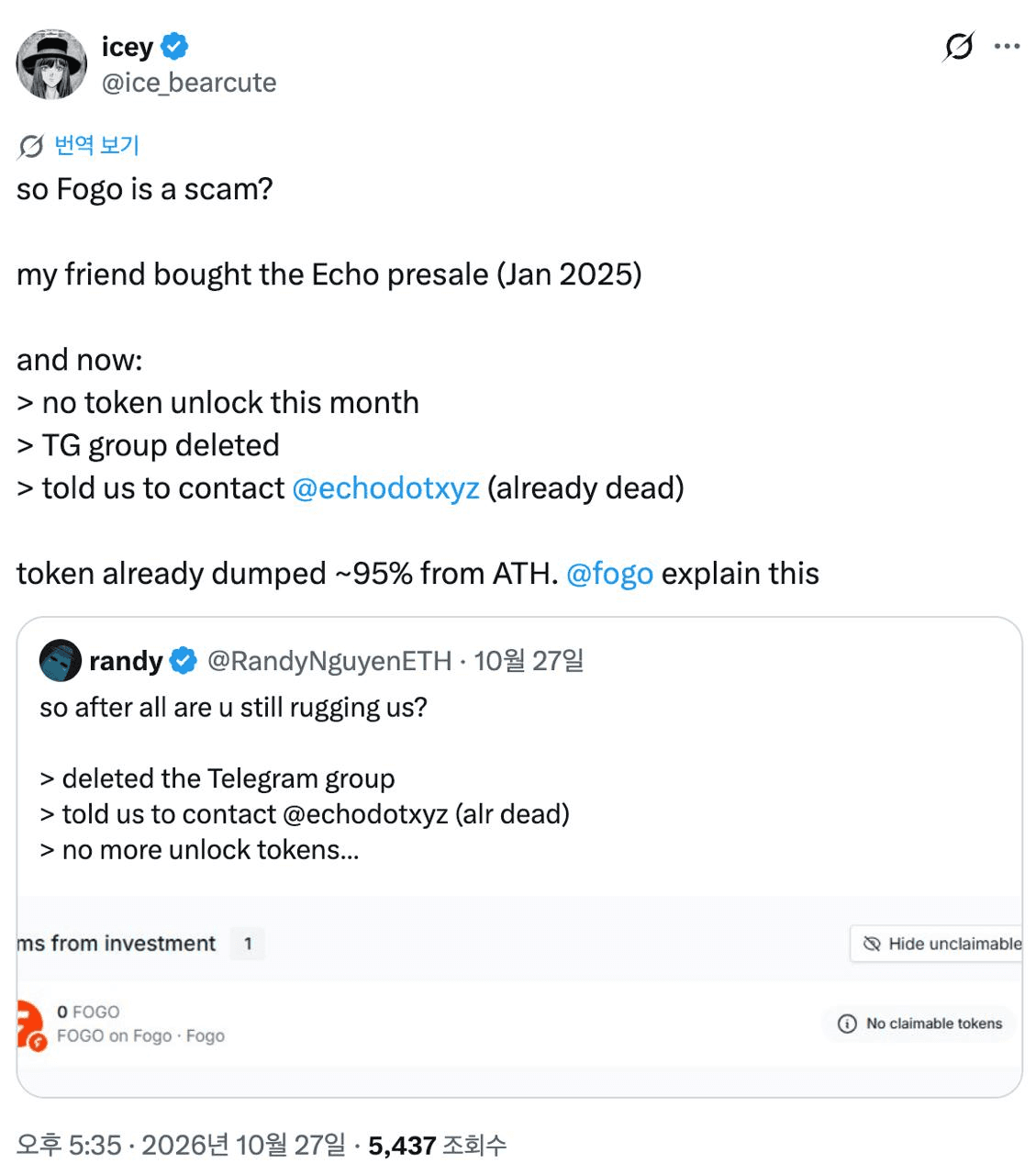Click the quoted tweet's 10월 27일 date

click(x=529, y=660)
